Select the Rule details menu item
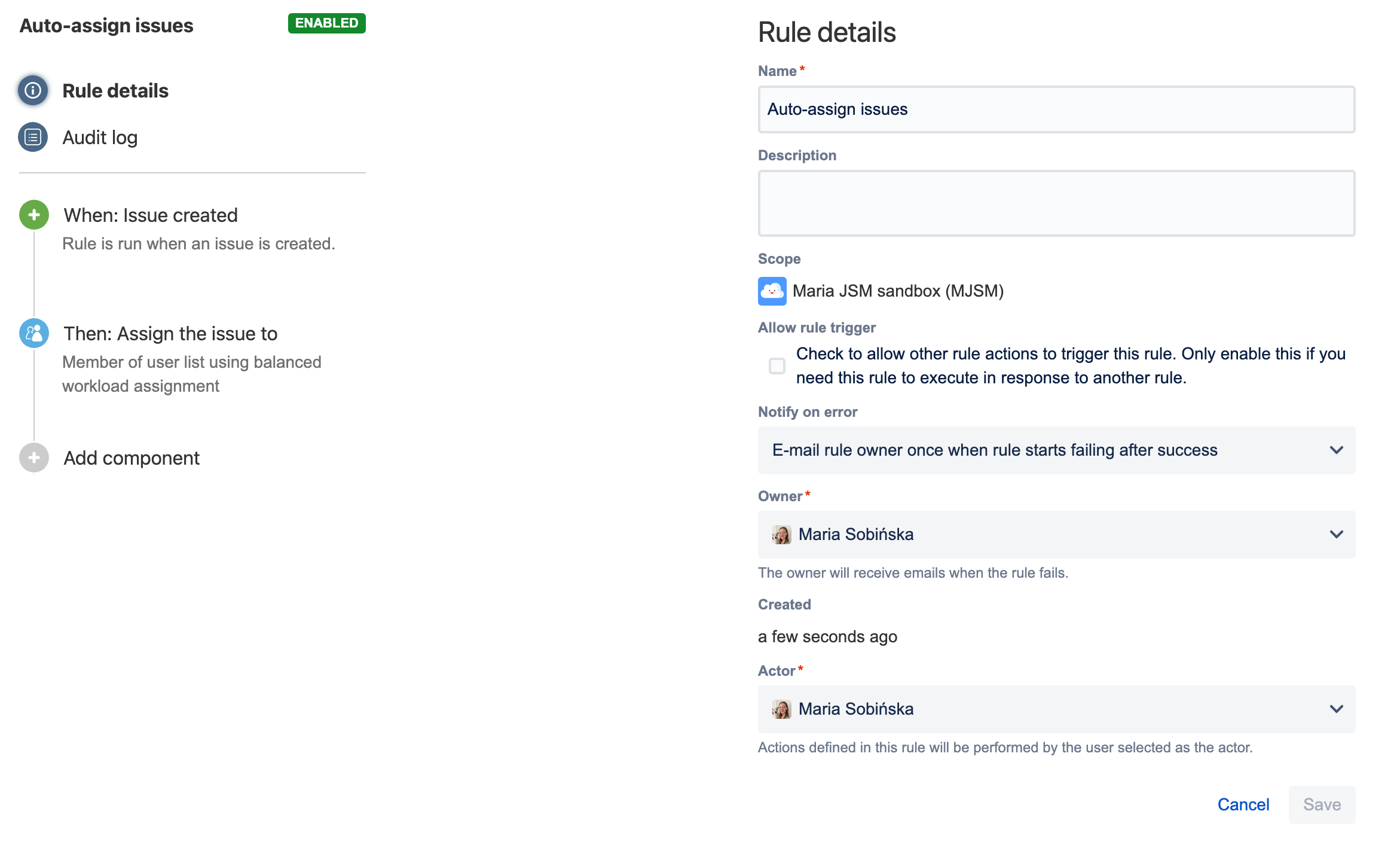 point(115,91)
